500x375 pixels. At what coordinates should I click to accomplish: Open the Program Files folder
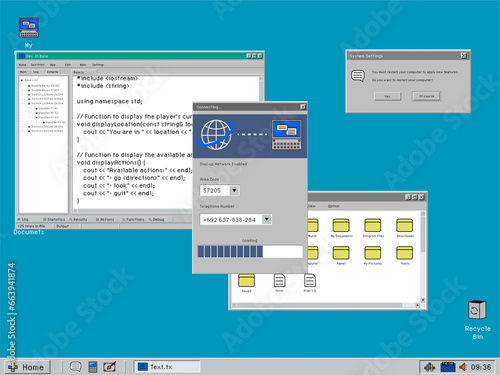coord(373,226)
